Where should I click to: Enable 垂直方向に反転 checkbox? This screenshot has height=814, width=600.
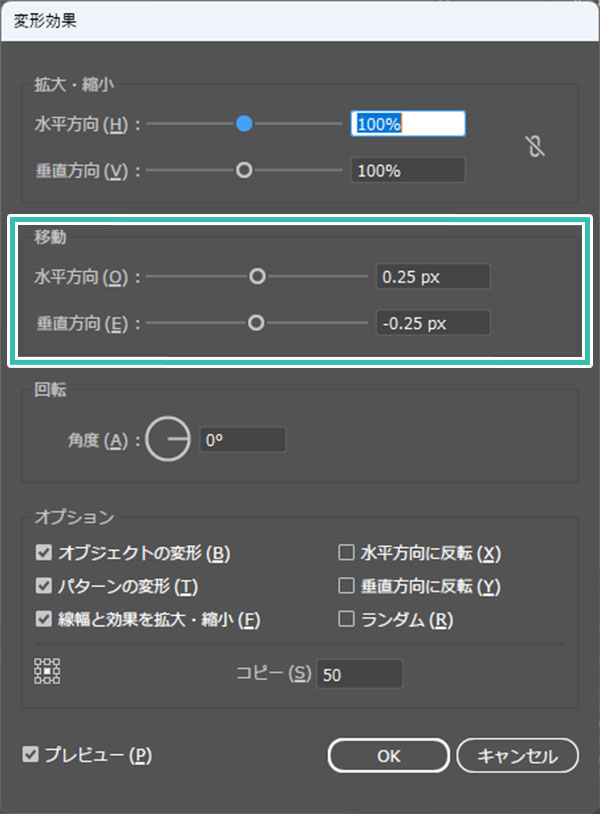tap(346, 586)
